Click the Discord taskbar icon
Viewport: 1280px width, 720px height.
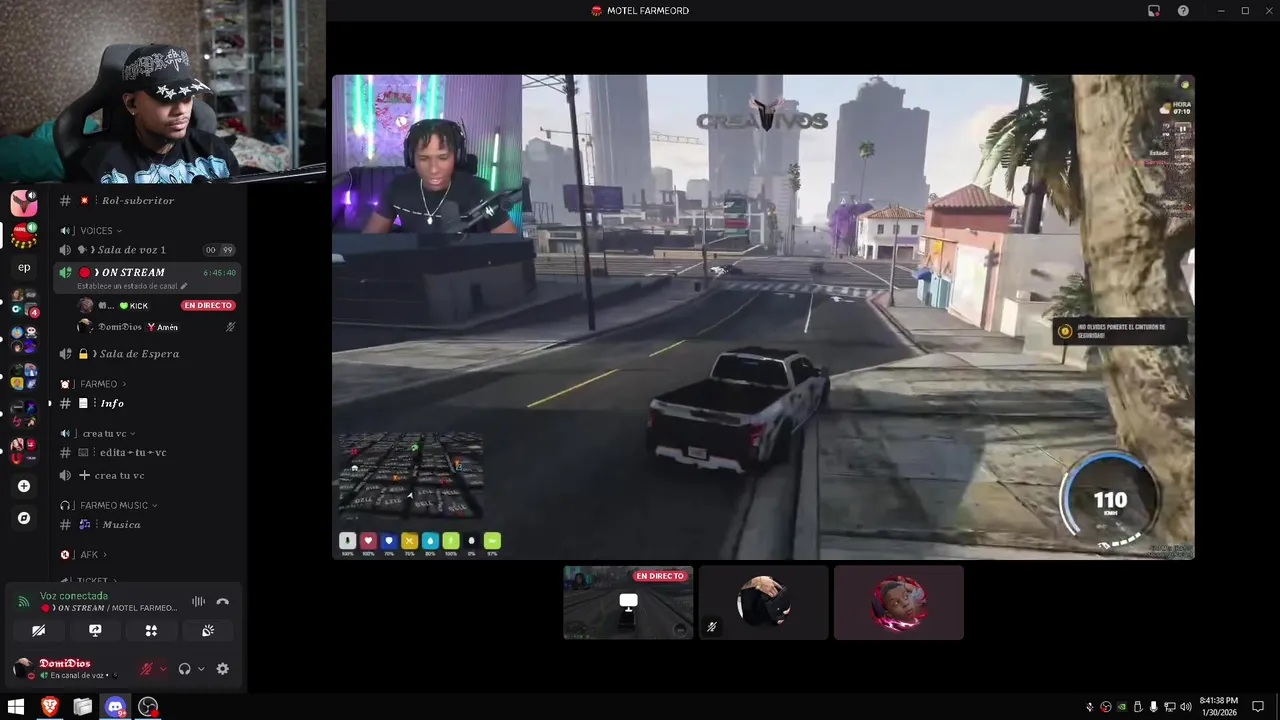click(115, 707)
